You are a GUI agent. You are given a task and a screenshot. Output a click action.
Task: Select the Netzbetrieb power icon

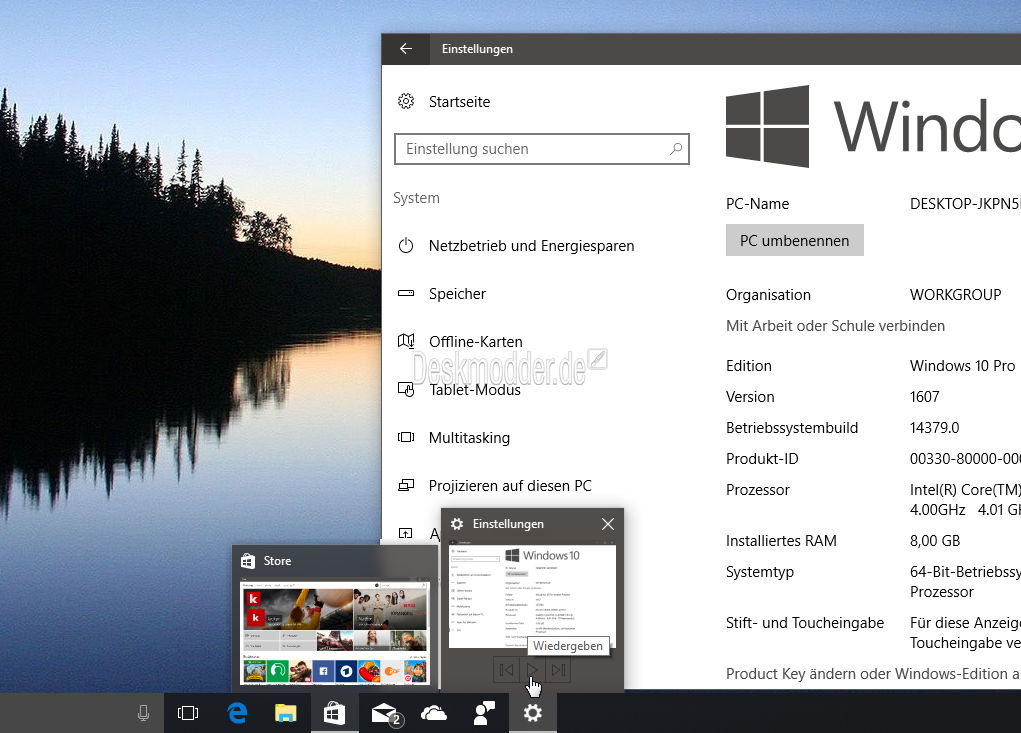pos(406,245)
